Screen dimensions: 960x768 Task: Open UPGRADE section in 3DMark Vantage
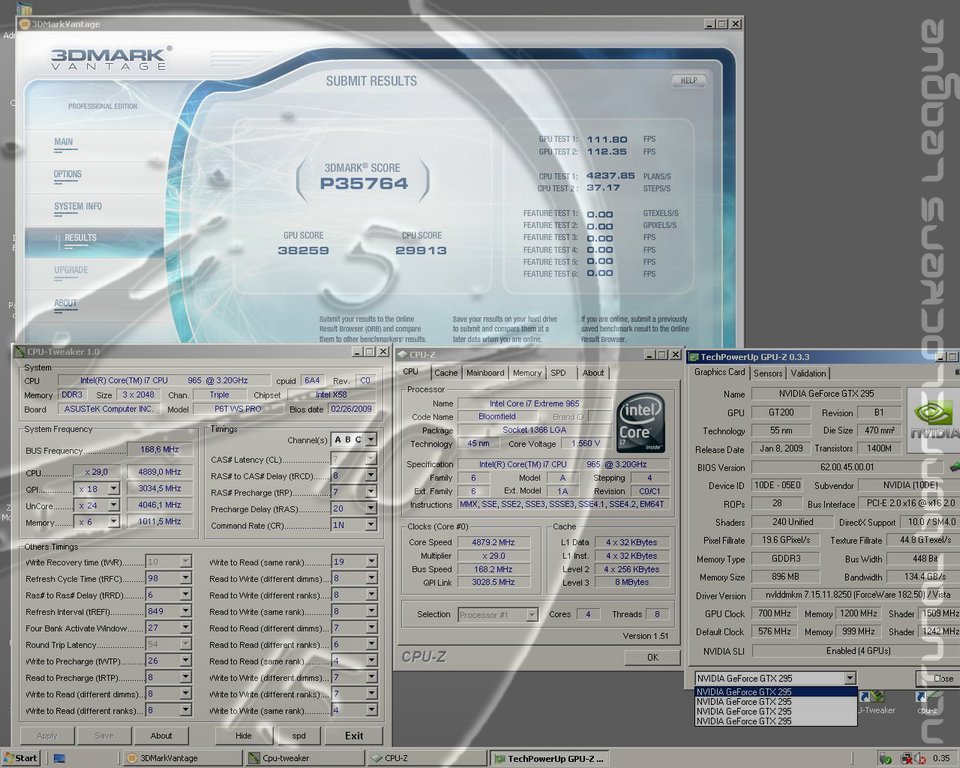click(71, 271)
